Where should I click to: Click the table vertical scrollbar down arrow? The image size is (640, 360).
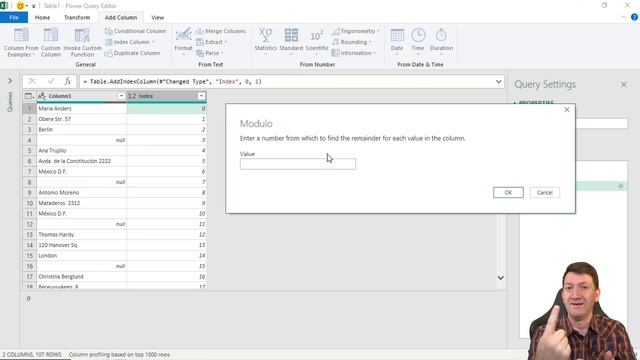click(x=500, y=278)
